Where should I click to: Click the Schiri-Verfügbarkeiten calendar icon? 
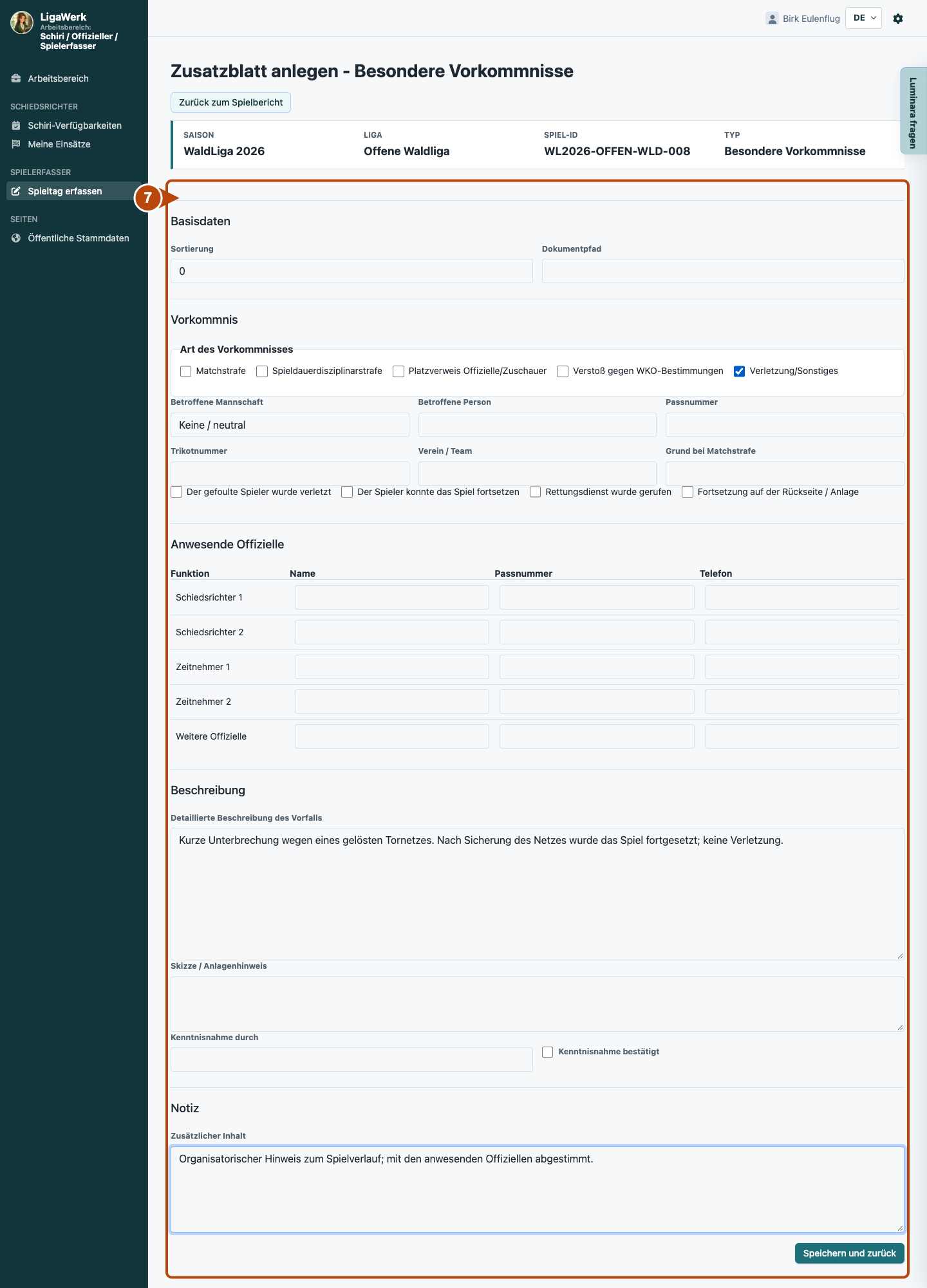16,126
